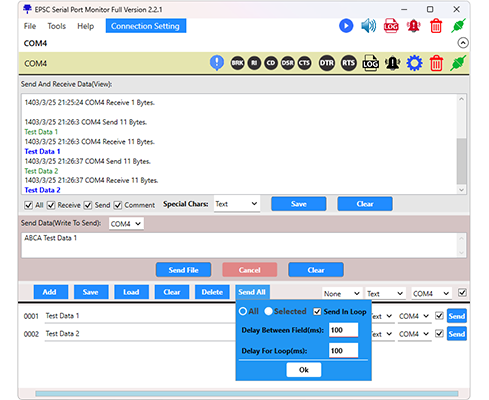Click the CTS signal indicator
This screenshot has height=400, width=489.
pyautogui.click(x=304, y=63)
